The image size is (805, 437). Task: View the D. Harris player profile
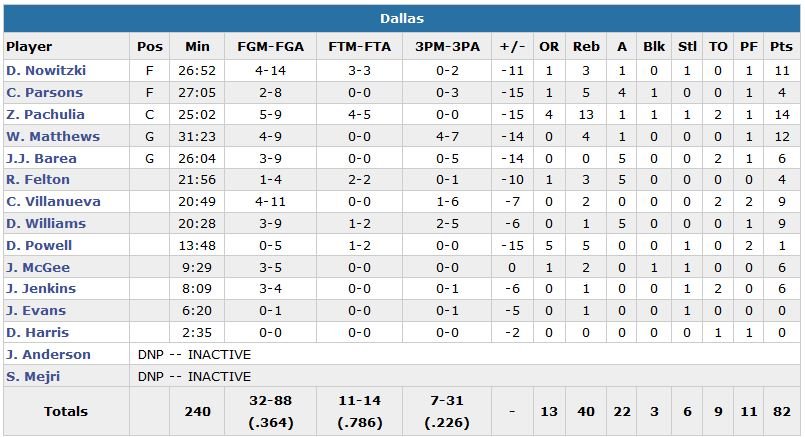tap(38, 333)
